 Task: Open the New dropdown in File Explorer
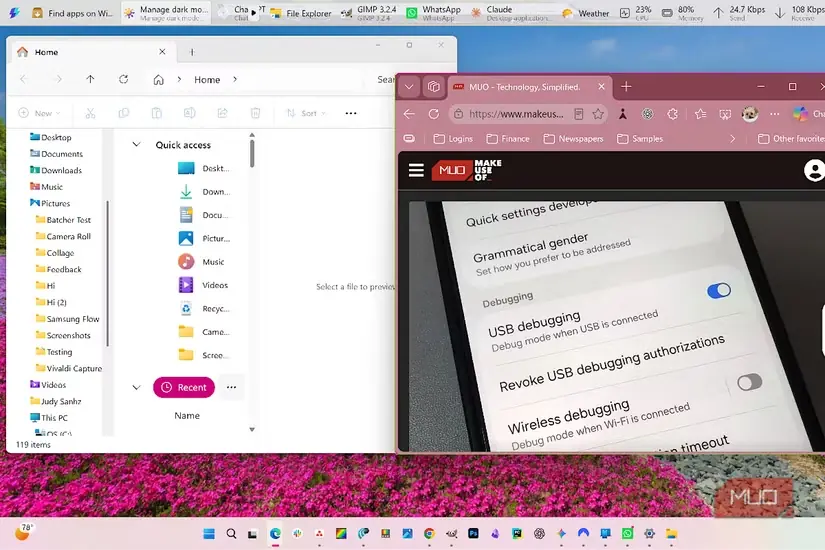39,113
